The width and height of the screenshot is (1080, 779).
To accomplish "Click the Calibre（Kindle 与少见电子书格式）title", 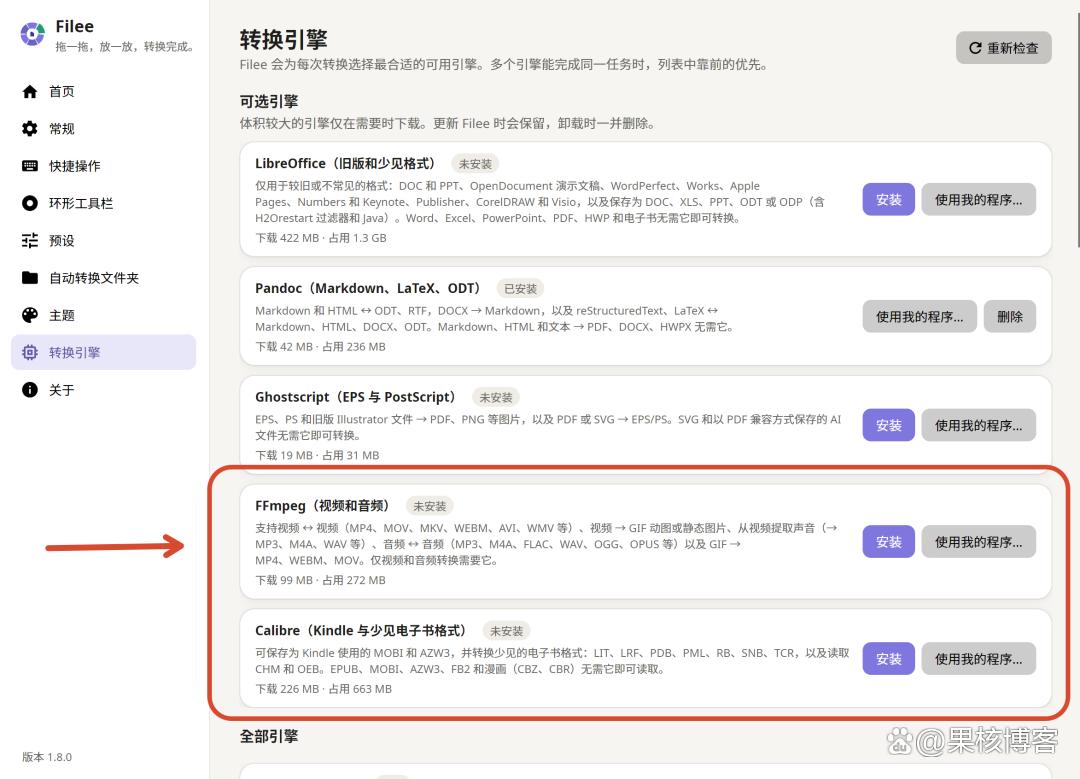I will click(362, 630).
